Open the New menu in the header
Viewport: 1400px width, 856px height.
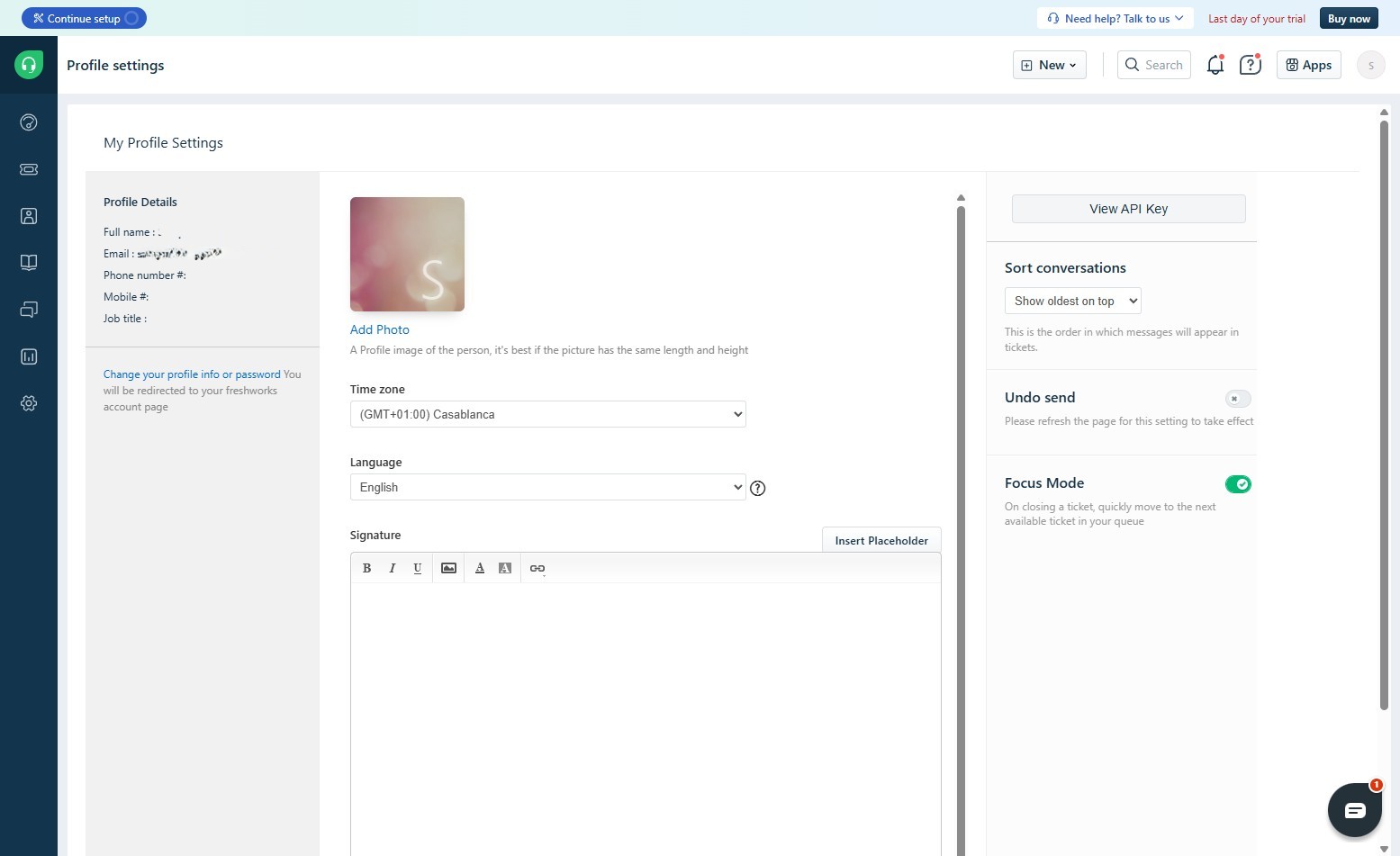pos(1049,65)
